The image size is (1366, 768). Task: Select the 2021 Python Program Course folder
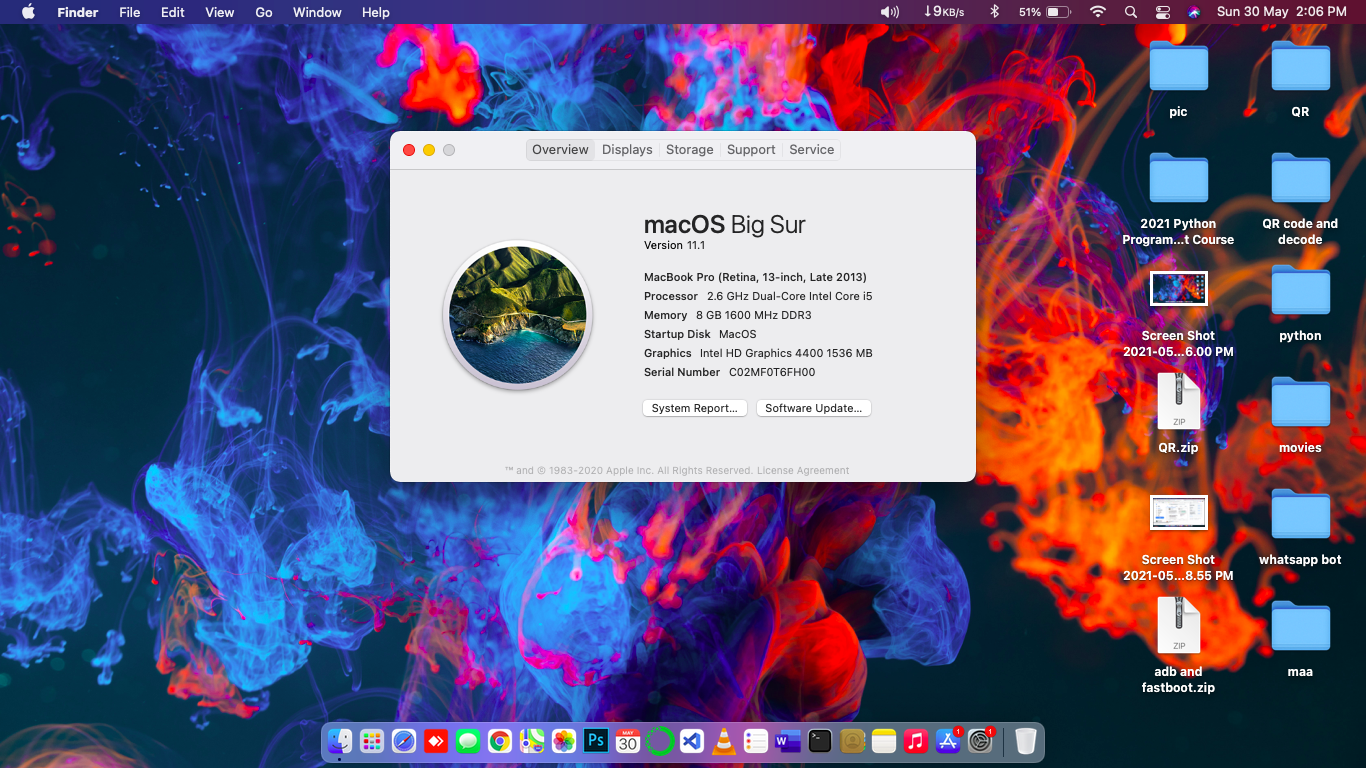1178,178
